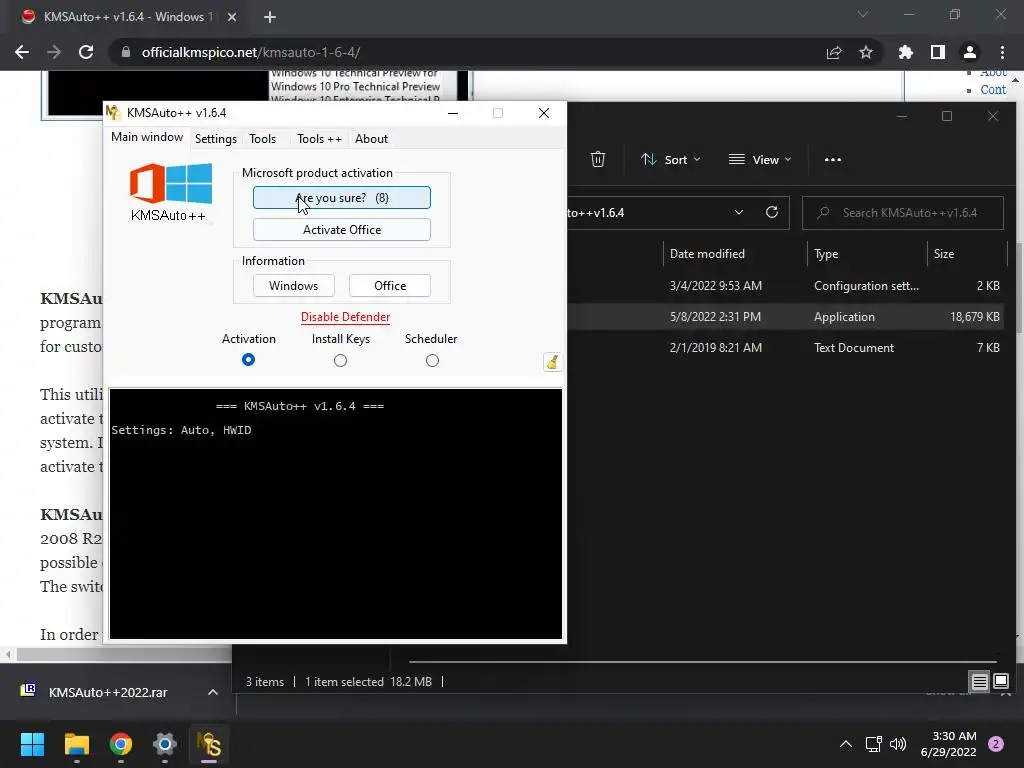Open Chrome three-dot menu
Screen dimensions: 1024x768
pos(1002,52)
